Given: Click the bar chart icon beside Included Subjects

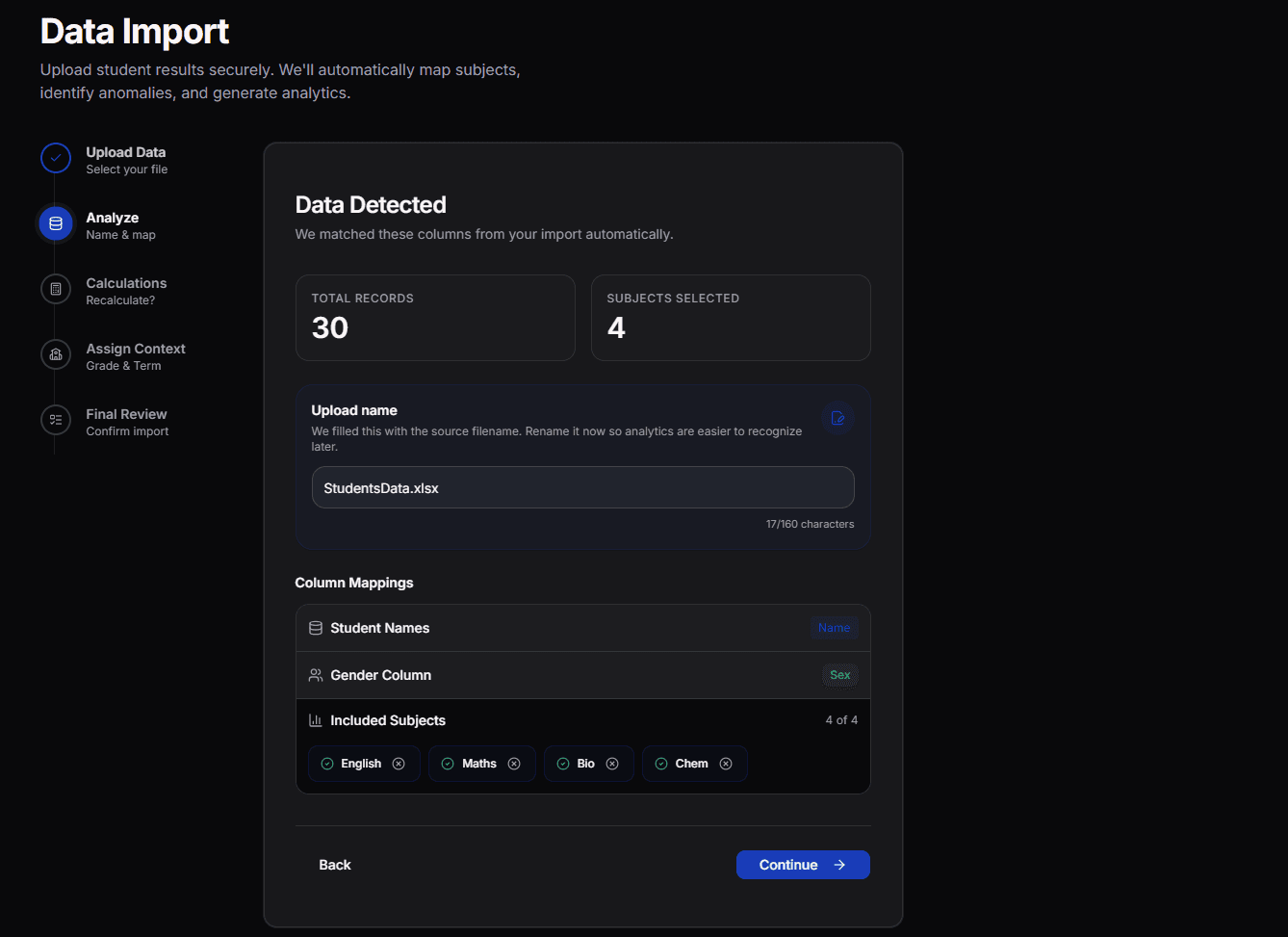Looking at the screenshot, I should [x=316, y=720].
